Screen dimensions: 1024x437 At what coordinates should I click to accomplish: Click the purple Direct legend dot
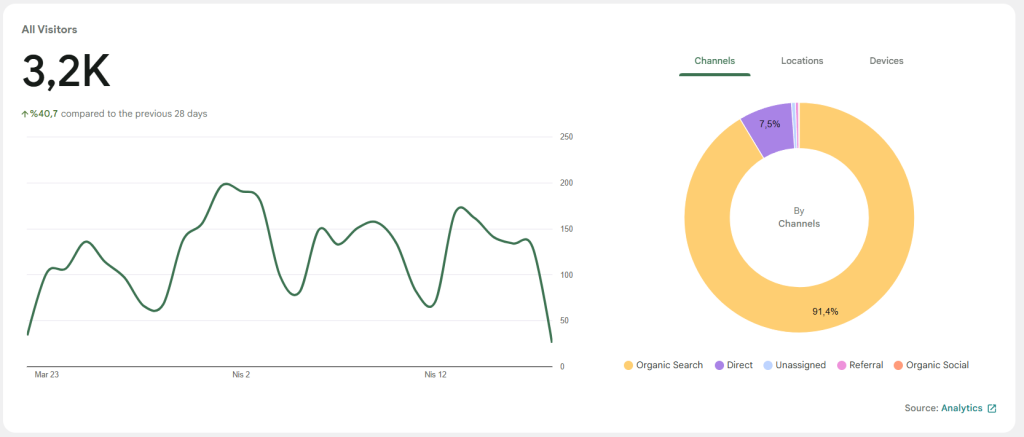coord(719,365)
